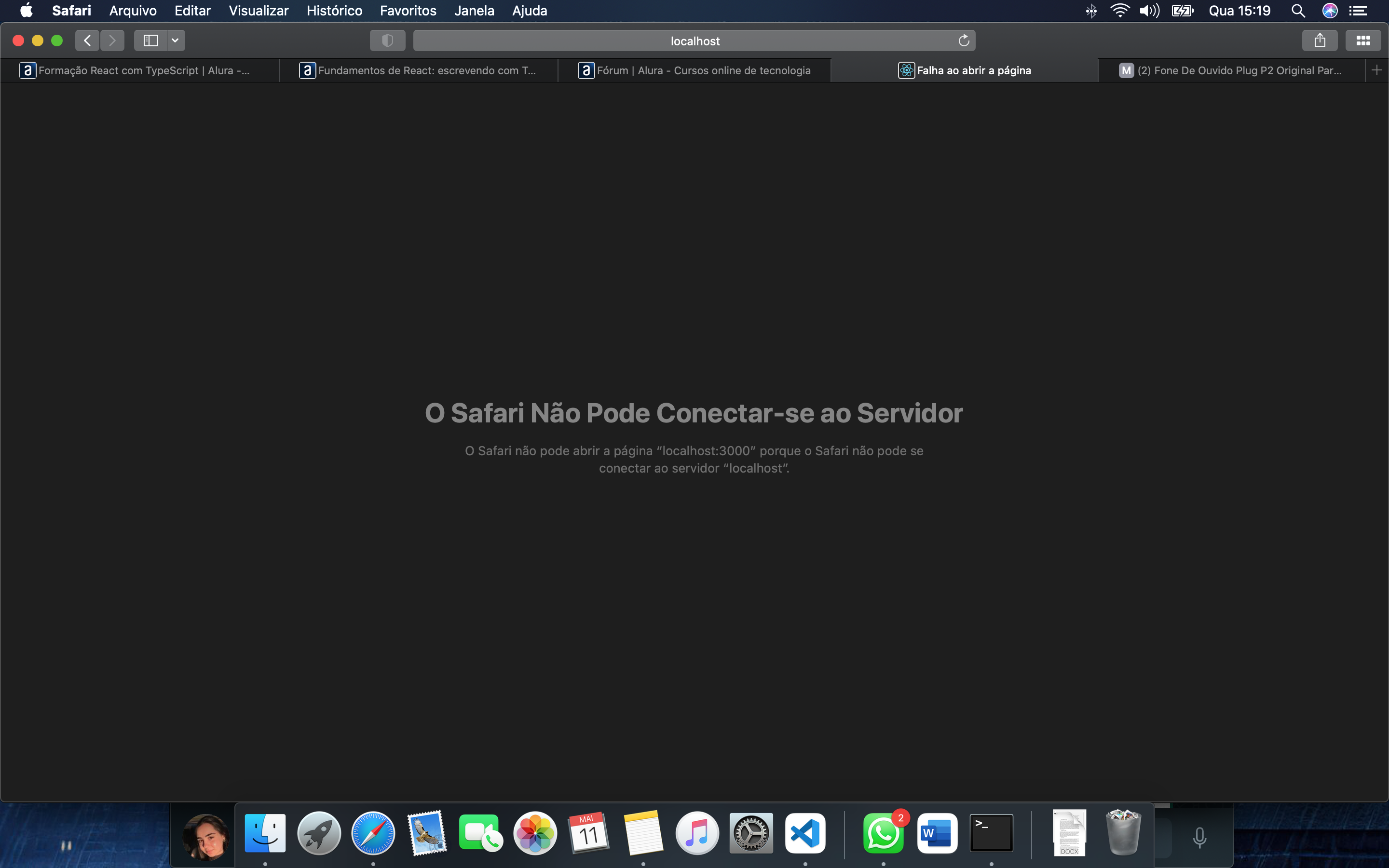Viewport: 1389px width, 868px height.
Task: Open Terminal in the Dock
Action: coord(991,833)
